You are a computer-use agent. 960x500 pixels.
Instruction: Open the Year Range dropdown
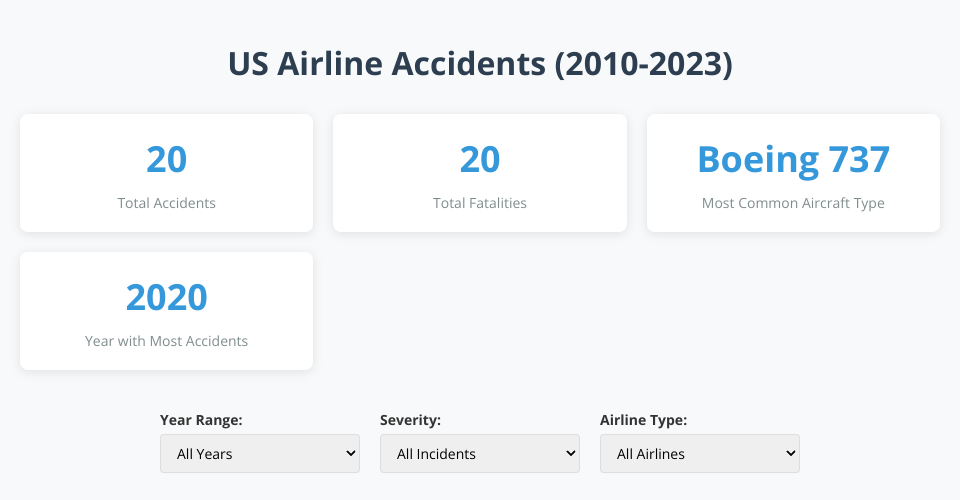pos(259,453)
